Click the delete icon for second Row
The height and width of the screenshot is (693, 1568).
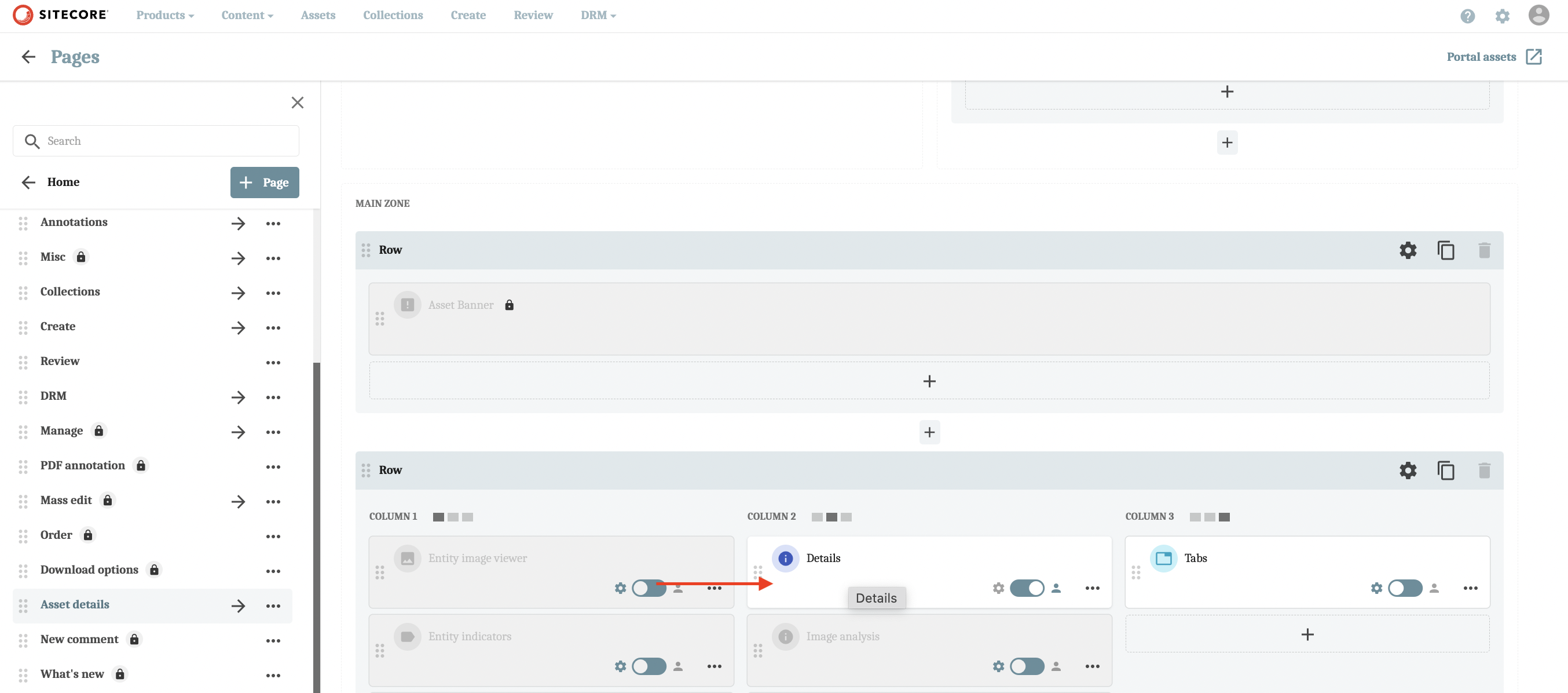click(1484, 470)
